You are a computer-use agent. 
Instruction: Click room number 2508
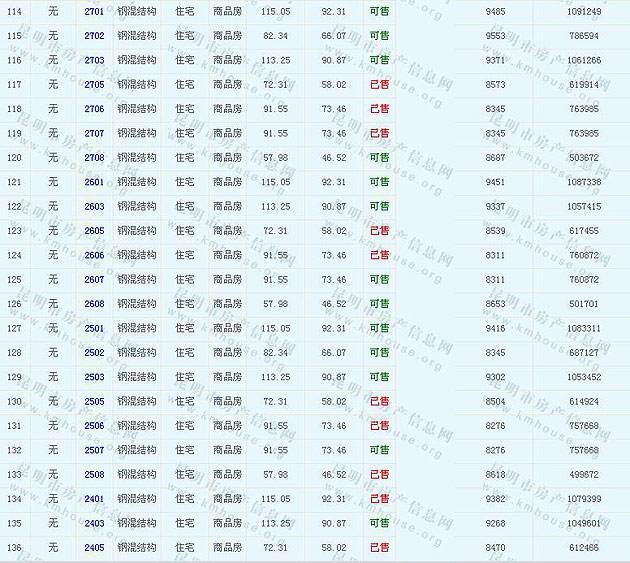pos(94,474)
